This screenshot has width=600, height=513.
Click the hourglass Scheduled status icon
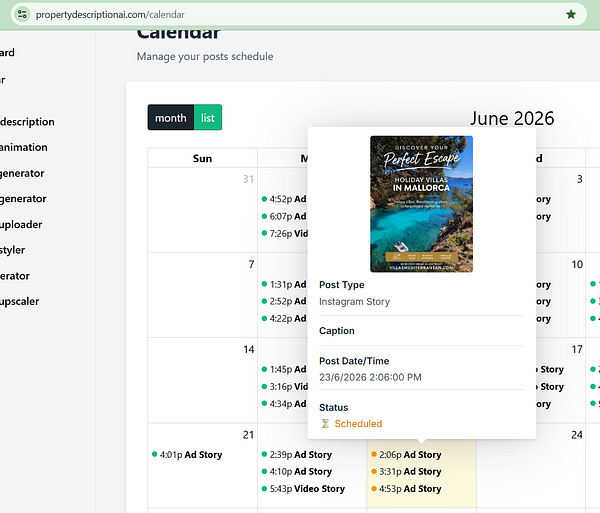click(x=325, y=423)
